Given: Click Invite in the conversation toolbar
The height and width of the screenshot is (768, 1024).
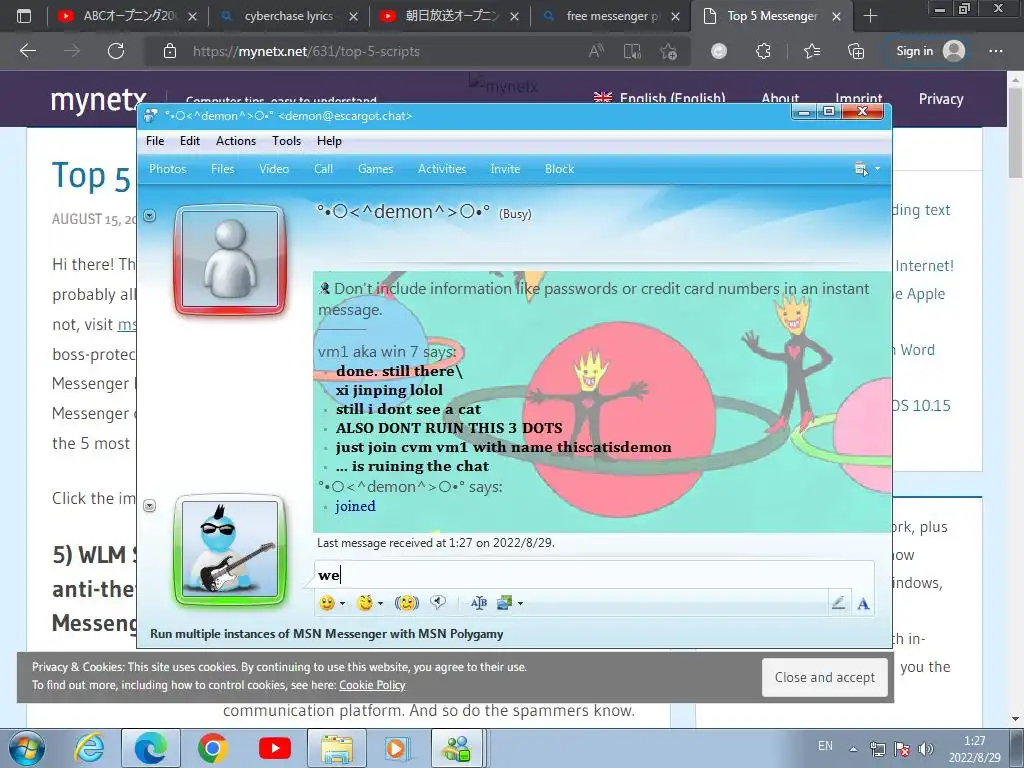Looking at the screenshot, I should (x=505, y=169).
